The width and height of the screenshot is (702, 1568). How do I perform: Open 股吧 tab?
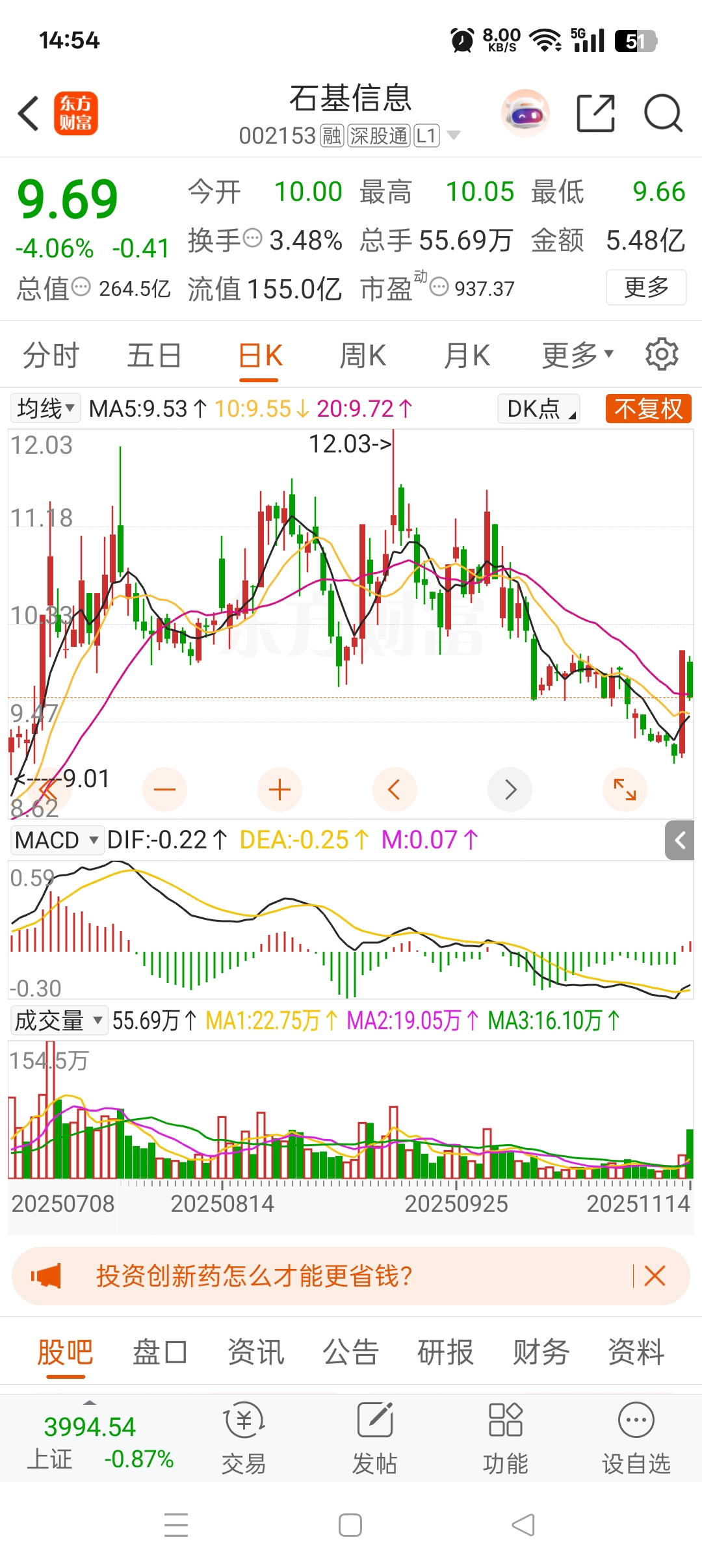point(65,1352)
